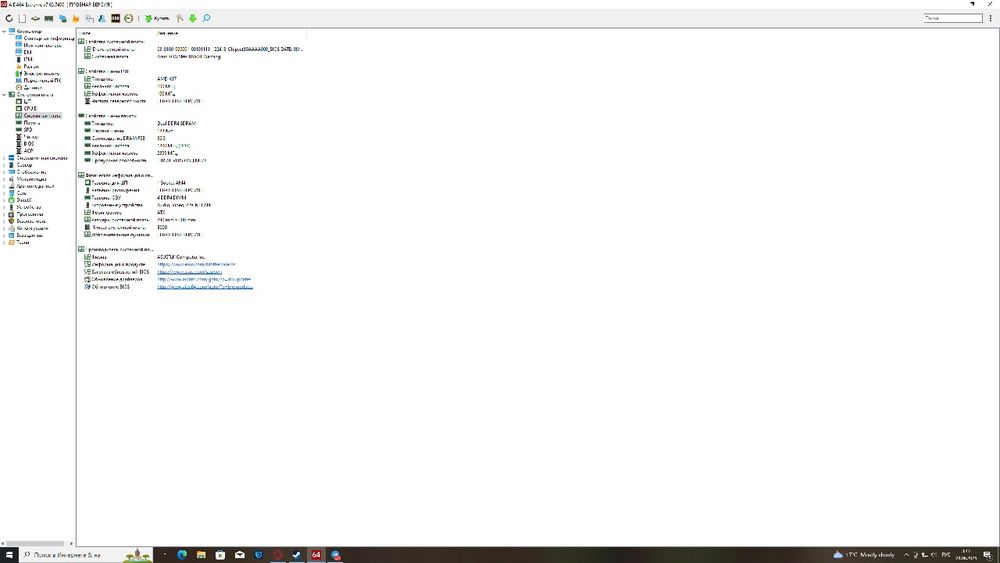Open the BIOS download URL link
The height and width of the screenshot is (563, 1000).
[x=189, y=272]
